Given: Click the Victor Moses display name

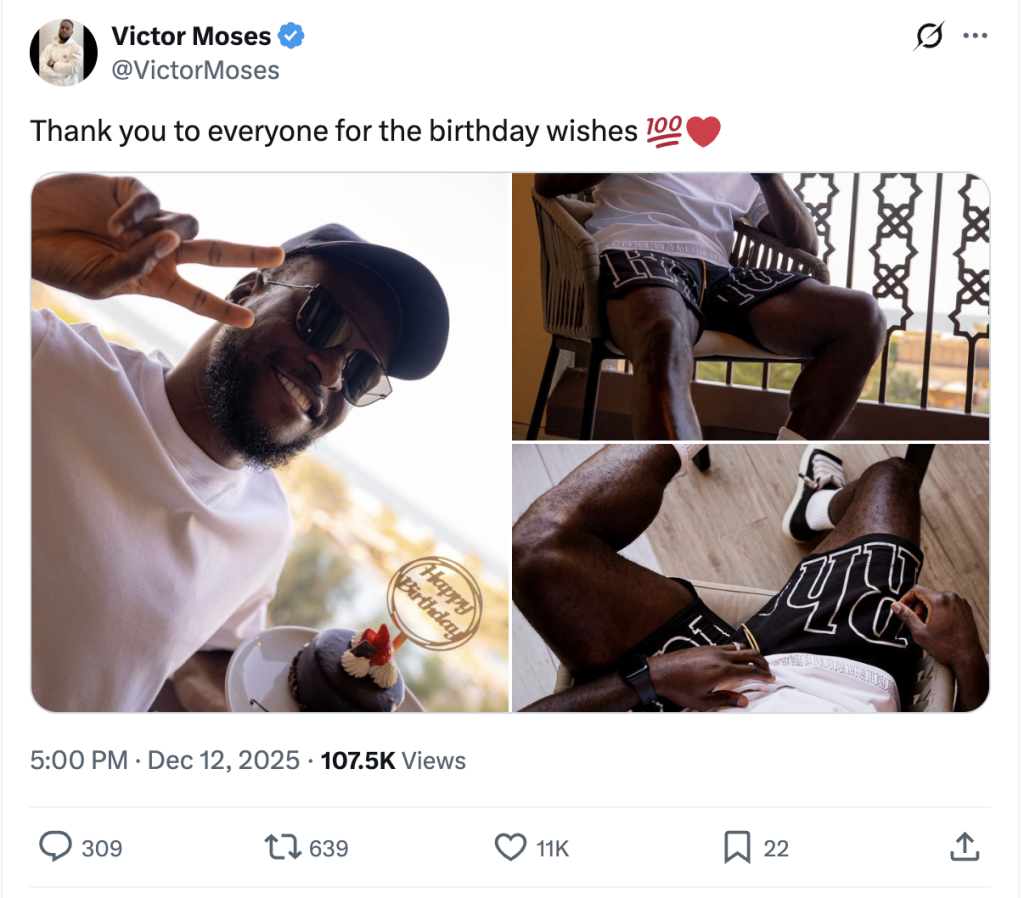Looking at the screenshot, I should [190, 35].
